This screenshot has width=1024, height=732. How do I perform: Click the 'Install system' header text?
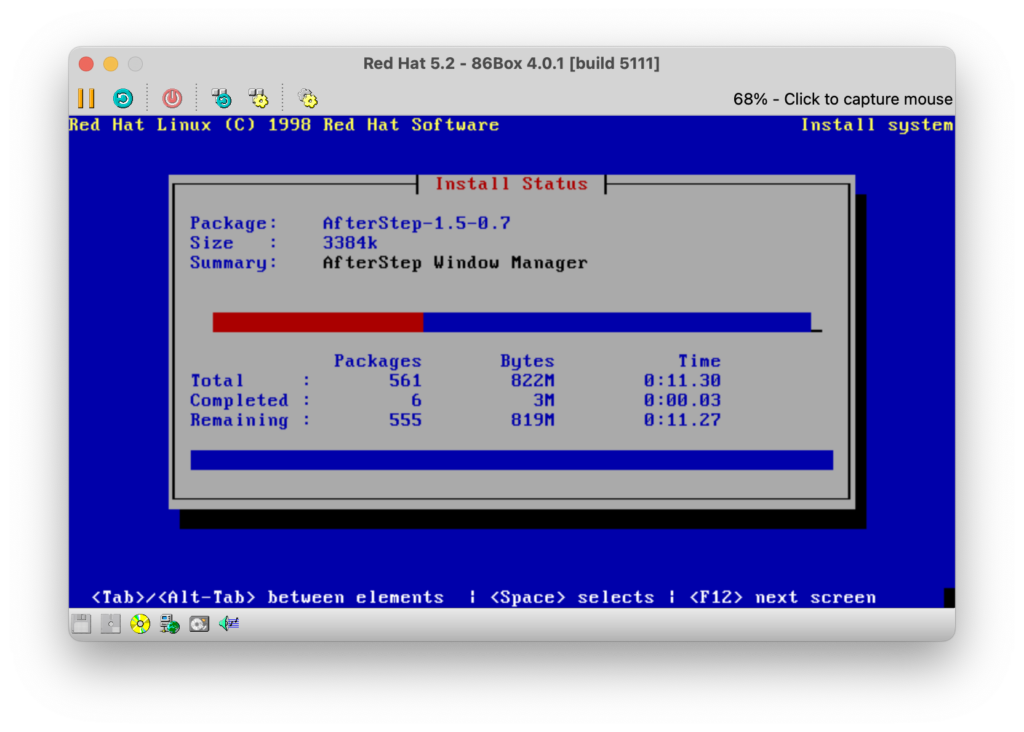pyautogui.click(x=877, y=125)
